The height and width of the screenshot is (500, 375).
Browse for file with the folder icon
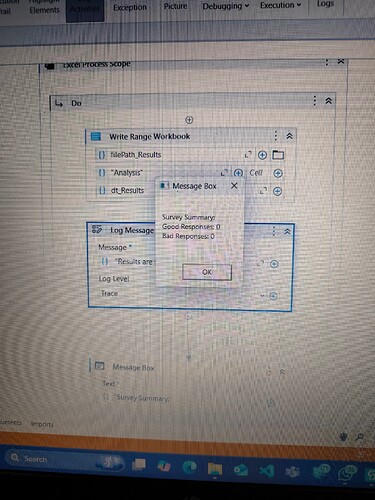278,155
